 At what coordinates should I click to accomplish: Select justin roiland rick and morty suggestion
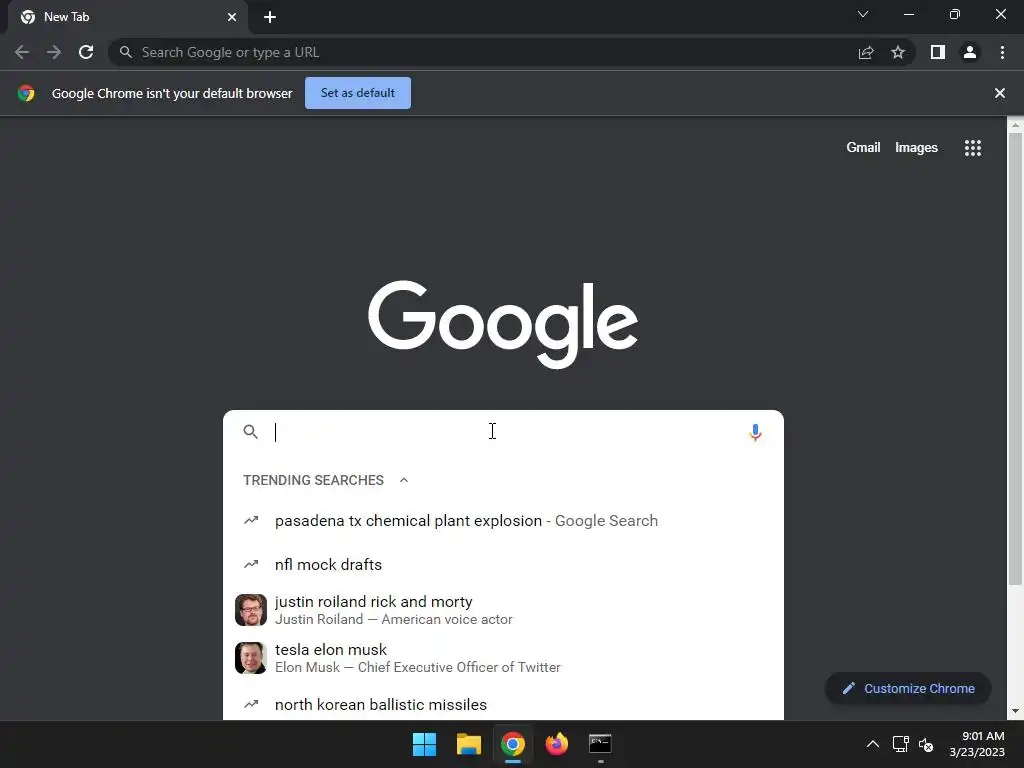(503, 610)
